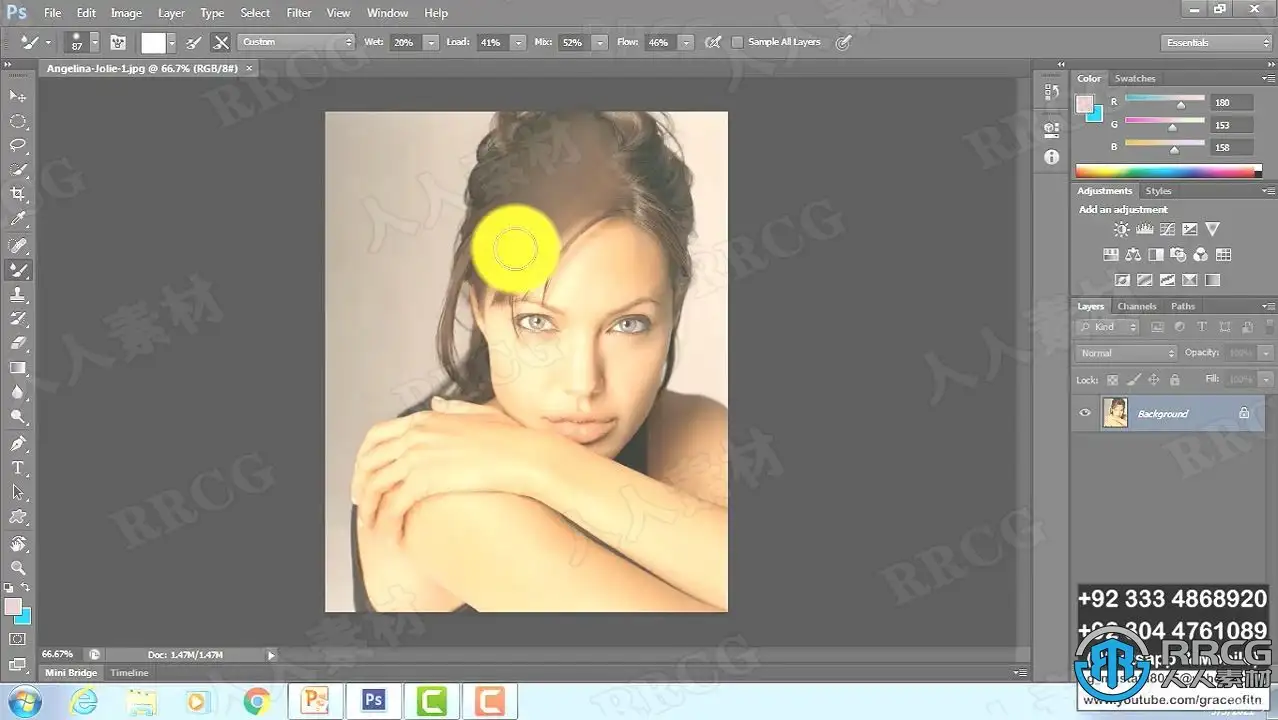Switch to the Styles tab
Viewport: 1278px width, 720px height.
pyautogui.click(x=1159, y=191)
